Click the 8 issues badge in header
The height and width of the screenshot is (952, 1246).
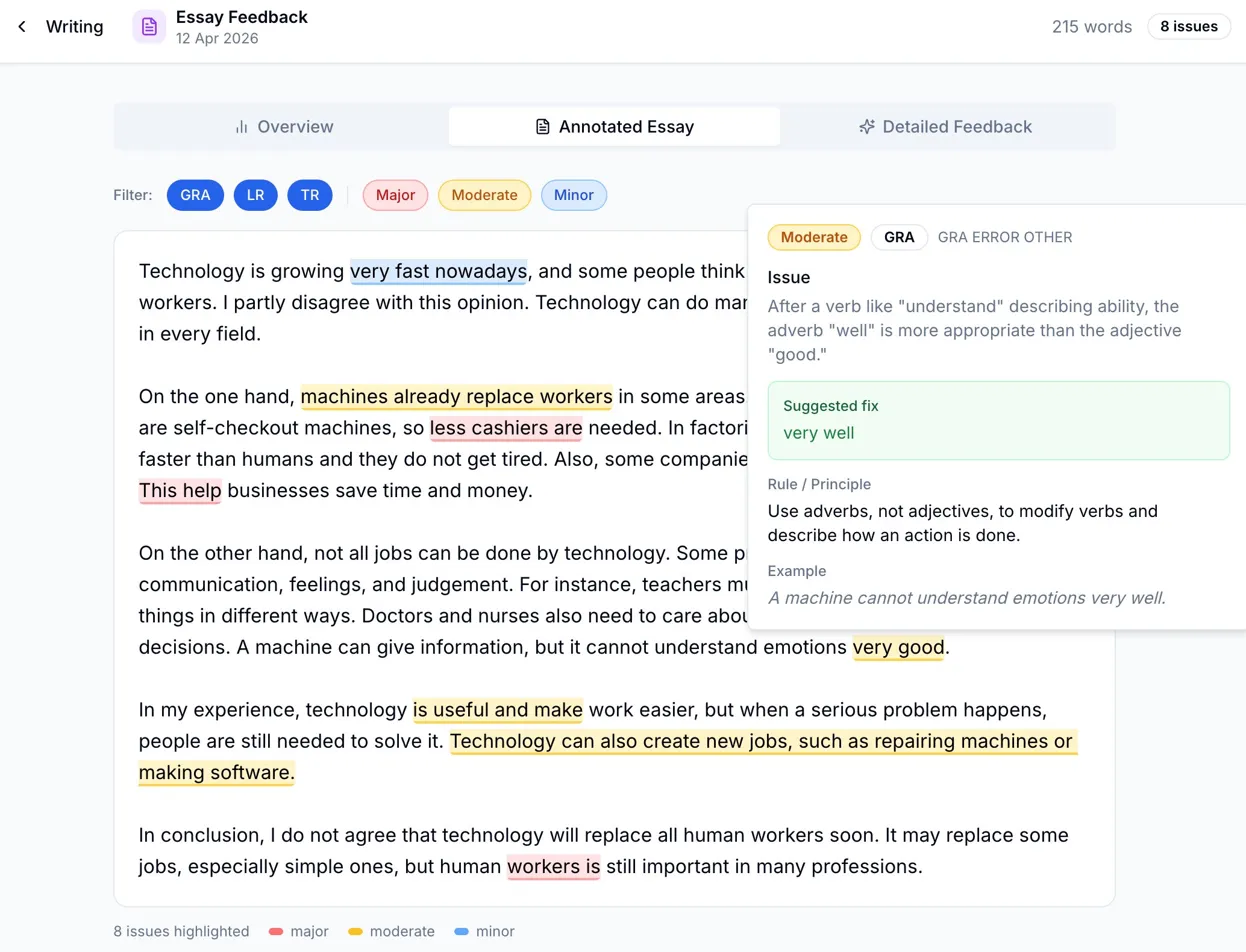pyautogui.click(x=1189, y=27)
